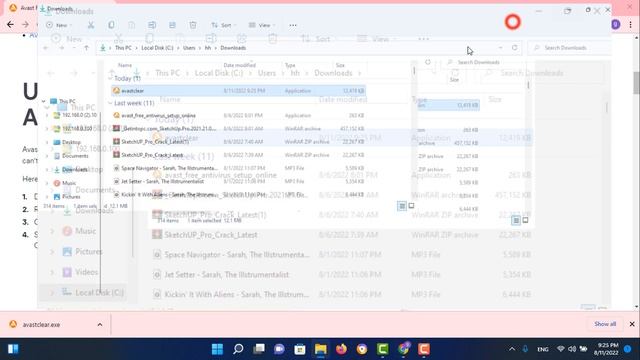Viewport: 640px width, 360px height.
Task: Click Local Disk (C:) in the breadcrumb
Action: [157, 48]
